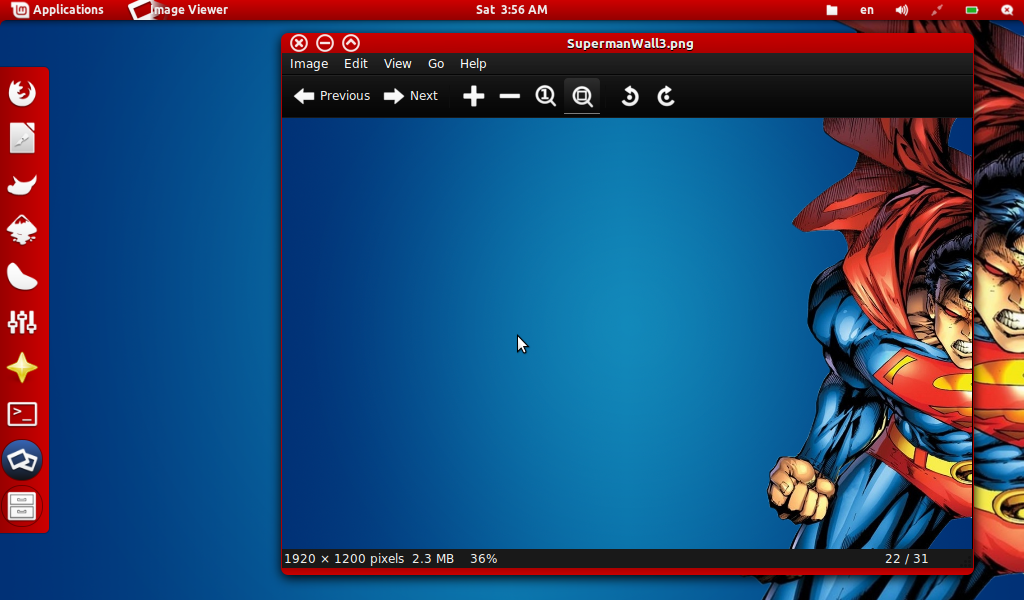Click the 22 / 31 image counter
The width and height of the screenshot is (1024, 600).
[x=906, y=559]
